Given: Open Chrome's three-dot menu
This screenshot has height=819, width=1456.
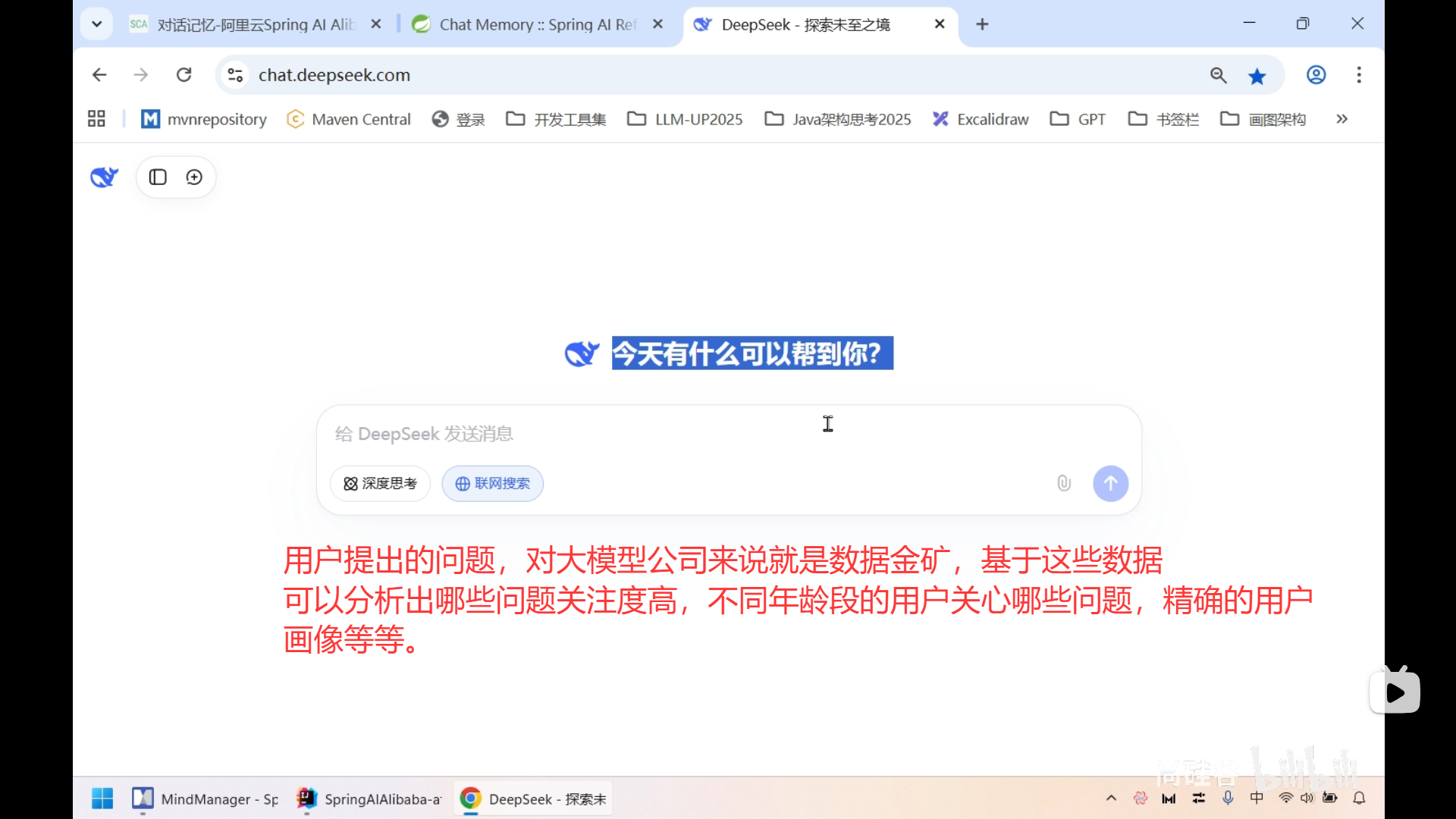Looking at the screenshot, I should [x=1359, y=75].
